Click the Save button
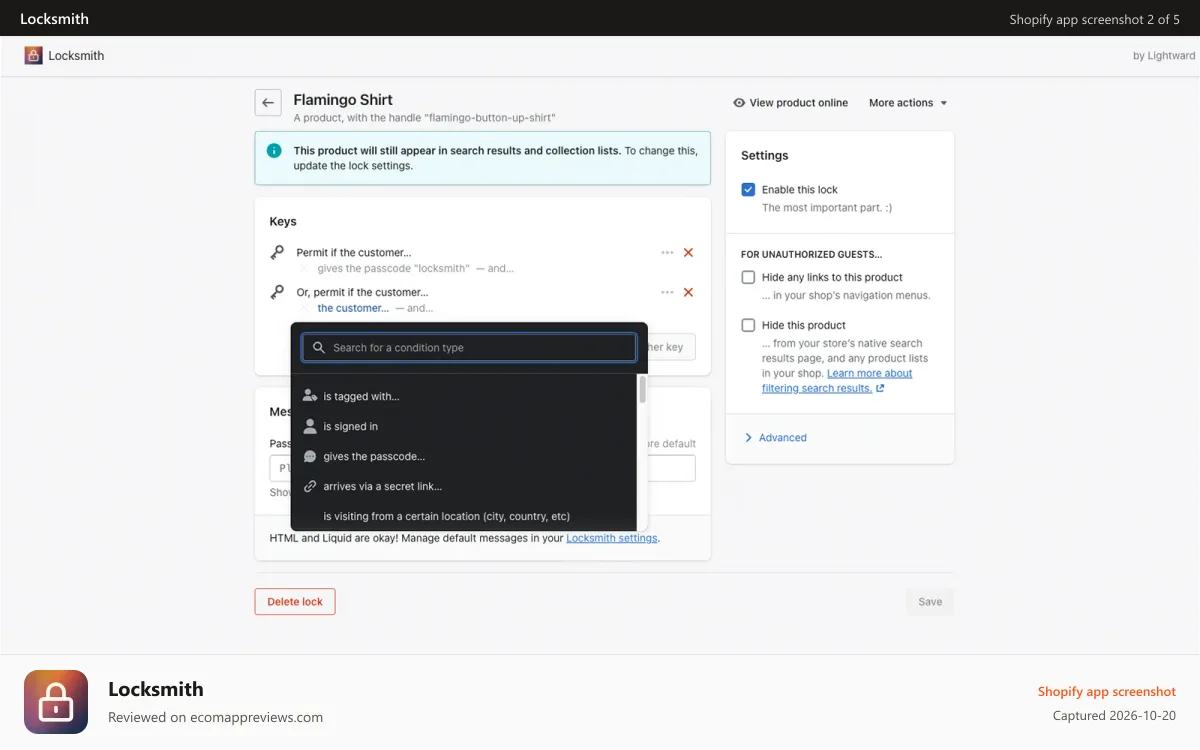Image resolution: width=1200 pixels, height=750 pixels. pos(930,602)
